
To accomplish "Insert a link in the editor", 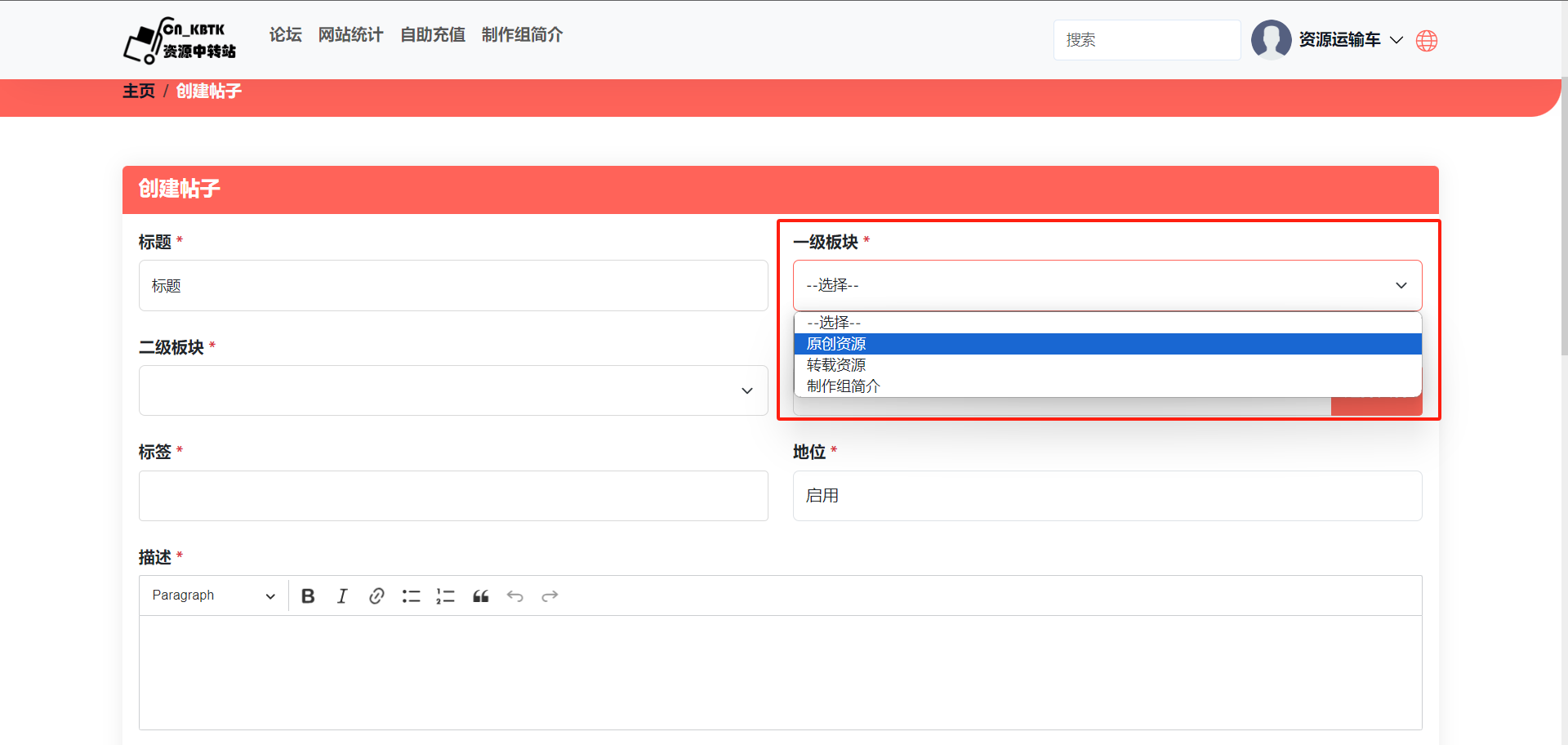I will click(x=376, y=596).
